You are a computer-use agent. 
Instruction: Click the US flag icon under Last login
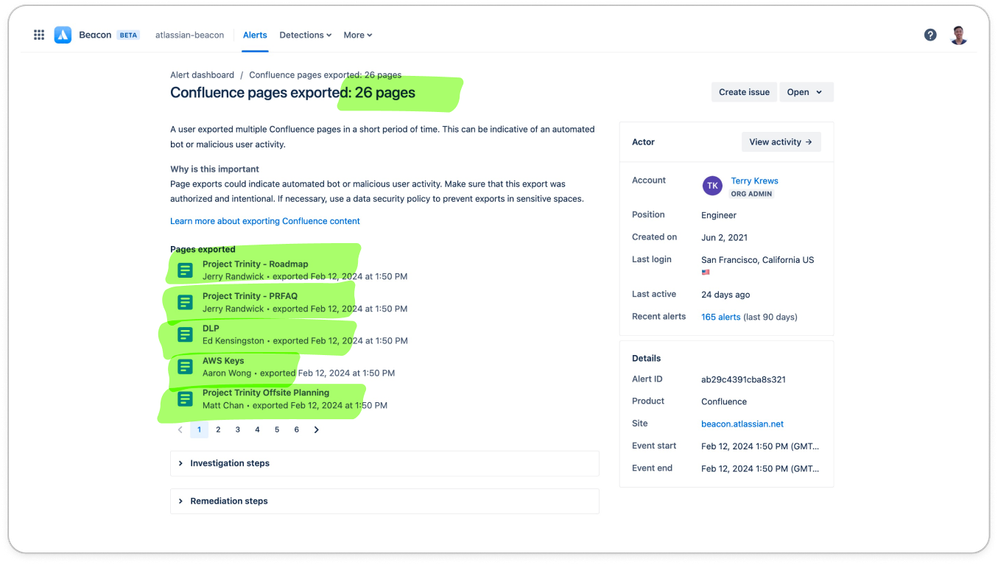705,272
